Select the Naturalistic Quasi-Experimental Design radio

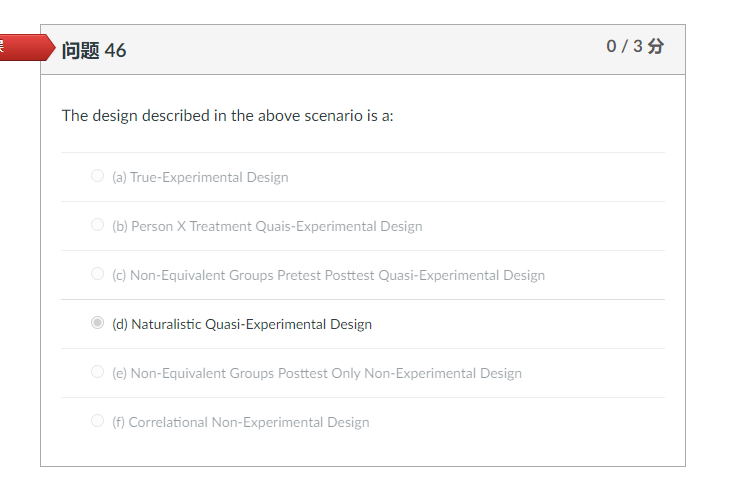tap(97, 322)
